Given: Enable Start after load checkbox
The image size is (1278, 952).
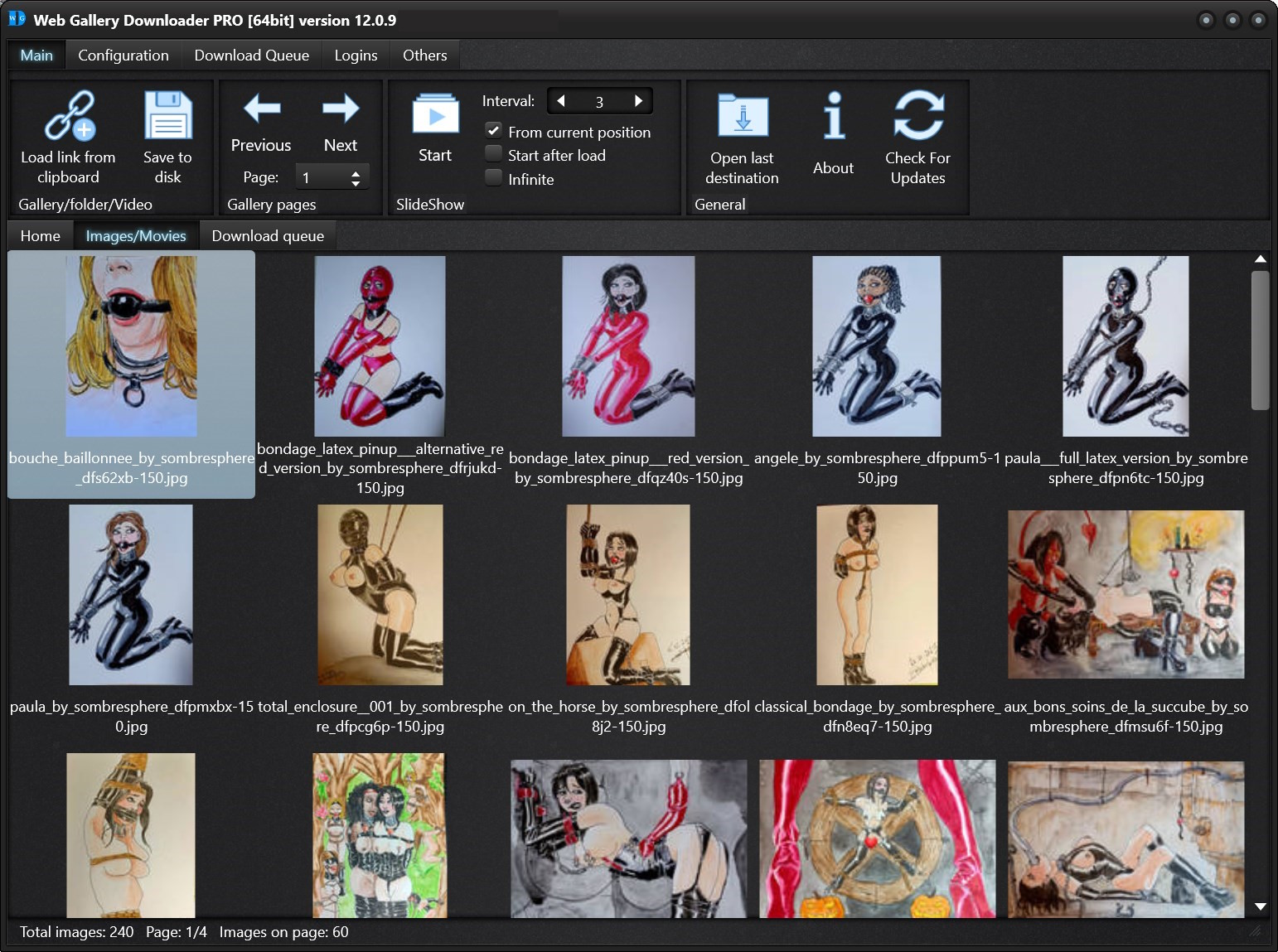Looking at the screenshot, I should pyautogui.click(x=493, y=154).
